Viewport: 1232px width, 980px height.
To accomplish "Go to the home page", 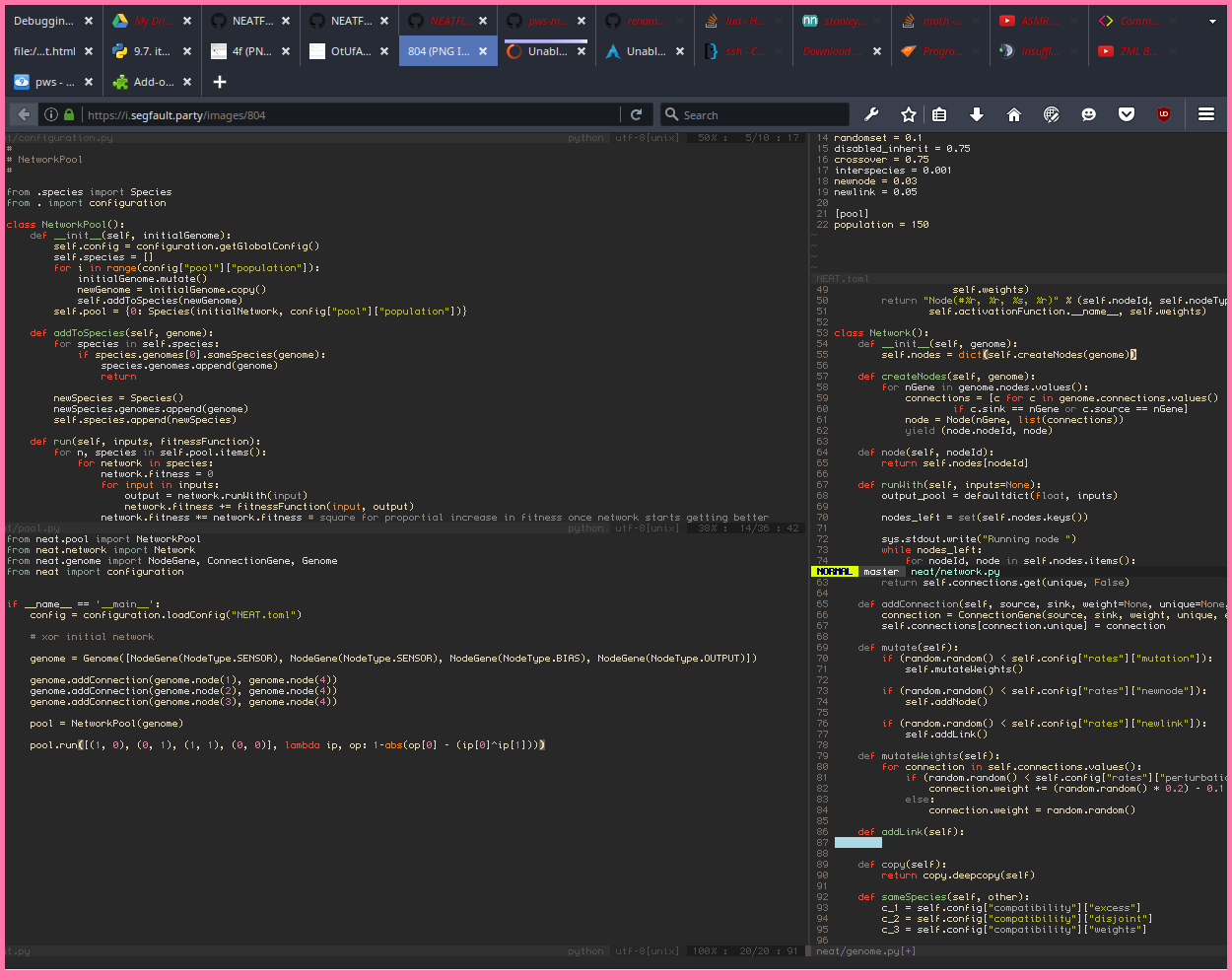I will point(1013,114).
